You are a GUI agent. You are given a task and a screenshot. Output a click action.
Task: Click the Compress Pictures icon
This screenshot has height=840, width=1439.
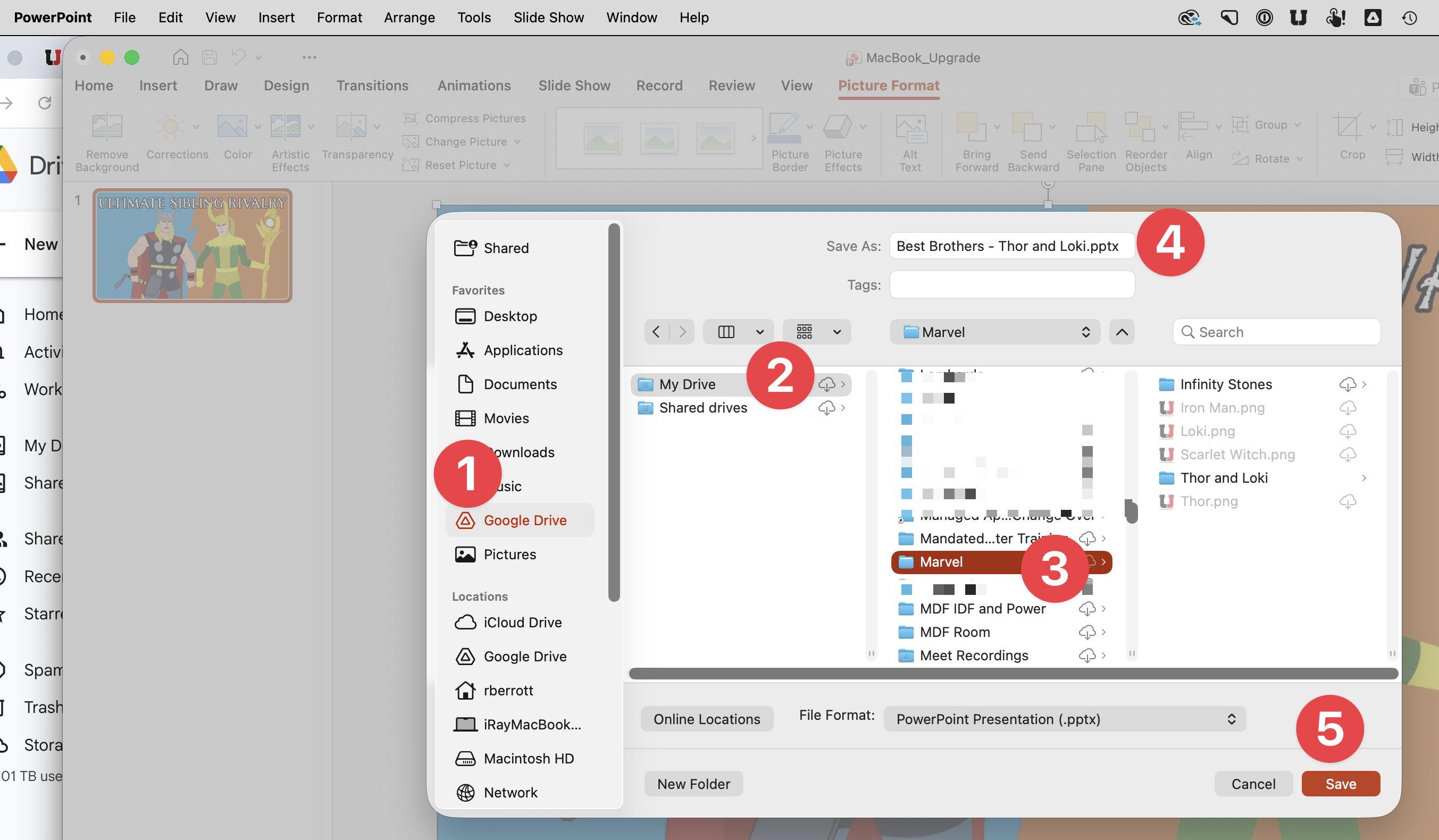(410, 118)
